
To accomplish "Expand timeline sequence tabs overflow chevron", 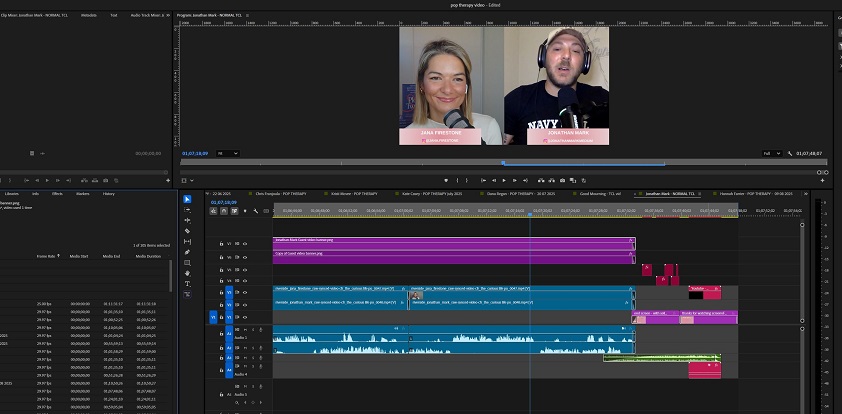I will (x=805, y=193).
